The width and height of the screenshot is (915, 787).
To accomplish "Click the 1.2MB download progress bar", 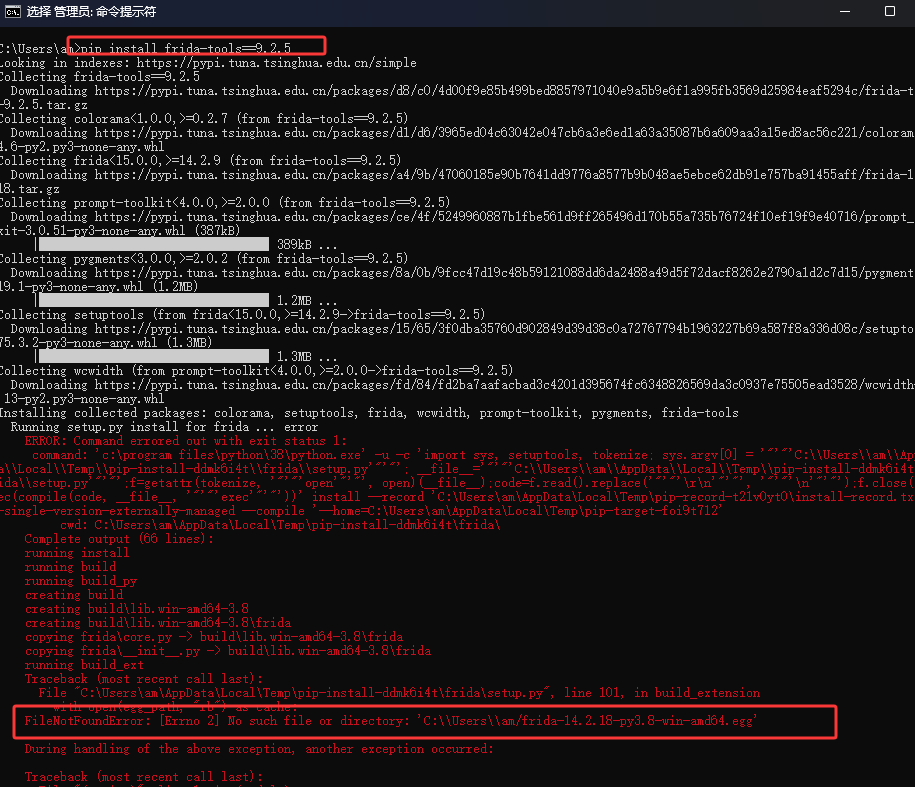I will click(153, 300).
